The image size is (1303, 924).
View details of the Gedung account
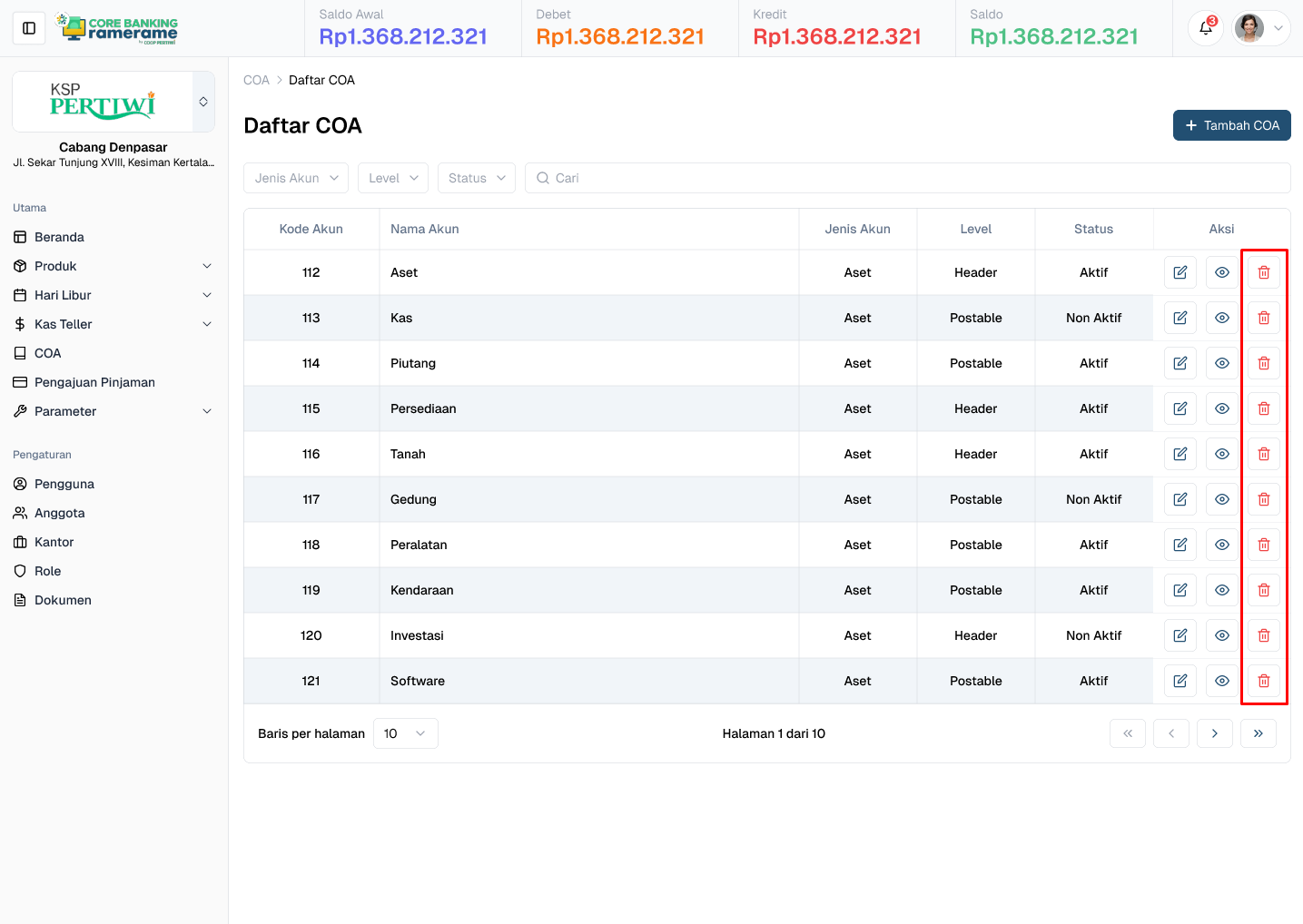(1221, 498)
